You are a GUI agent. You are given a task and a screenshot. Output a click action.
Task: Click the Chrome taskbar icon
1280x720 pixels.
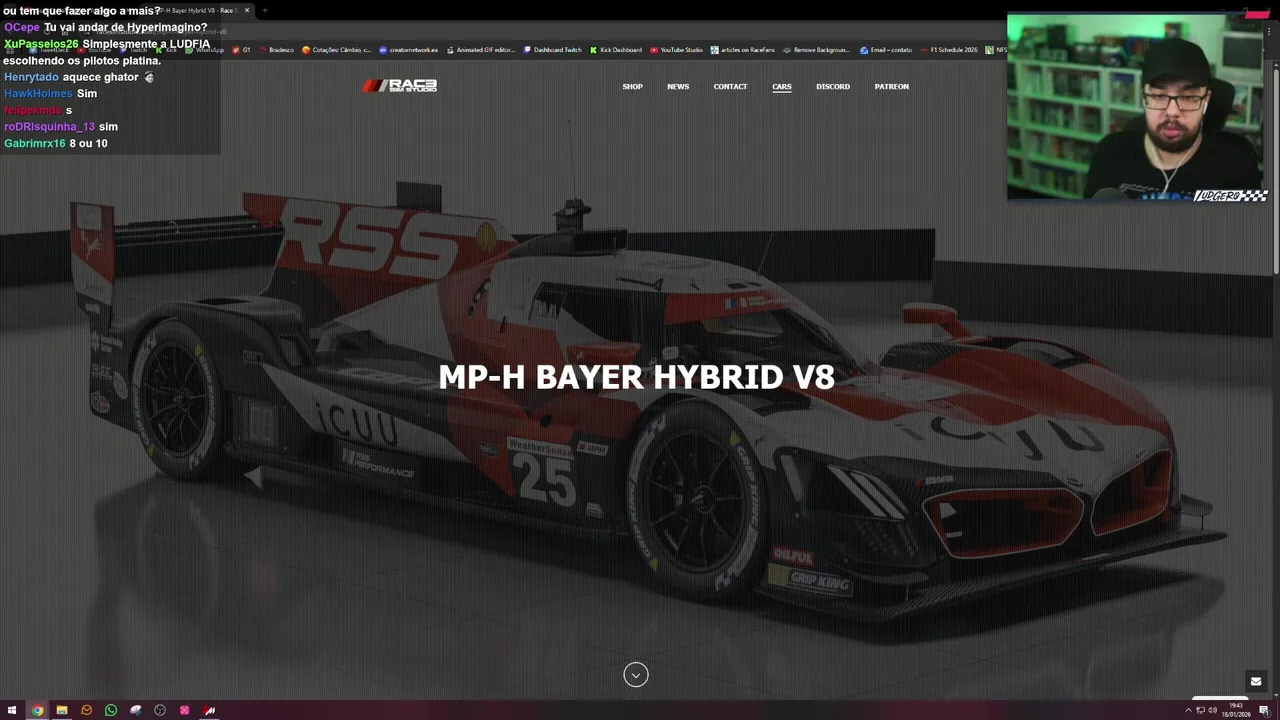tap(37, 710)
